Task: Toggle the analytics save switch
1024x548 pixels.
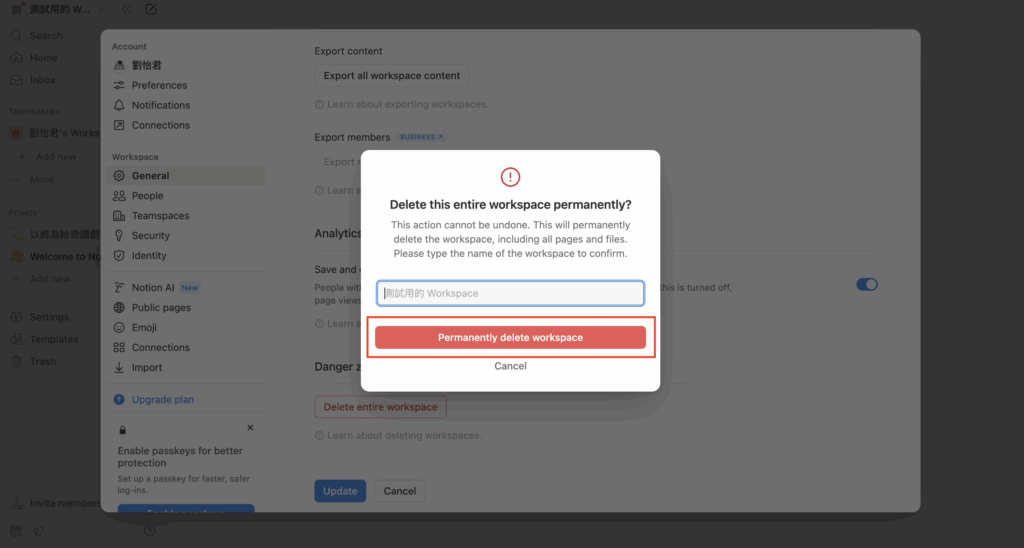Action: [x=866, y=284]
